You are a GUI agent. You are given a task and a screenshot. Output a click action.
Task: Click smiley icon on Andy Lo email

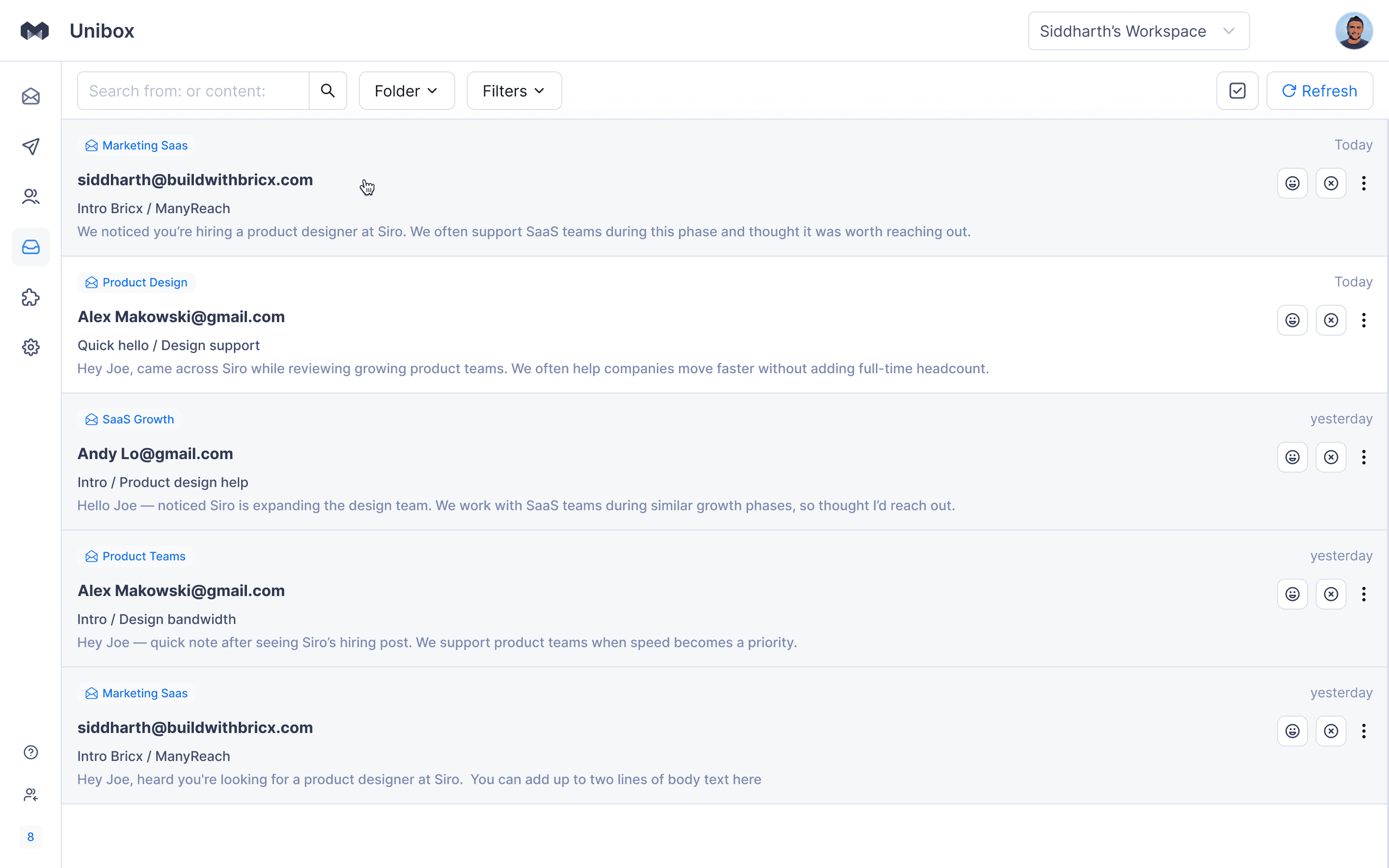click(x=1292, y=457)
